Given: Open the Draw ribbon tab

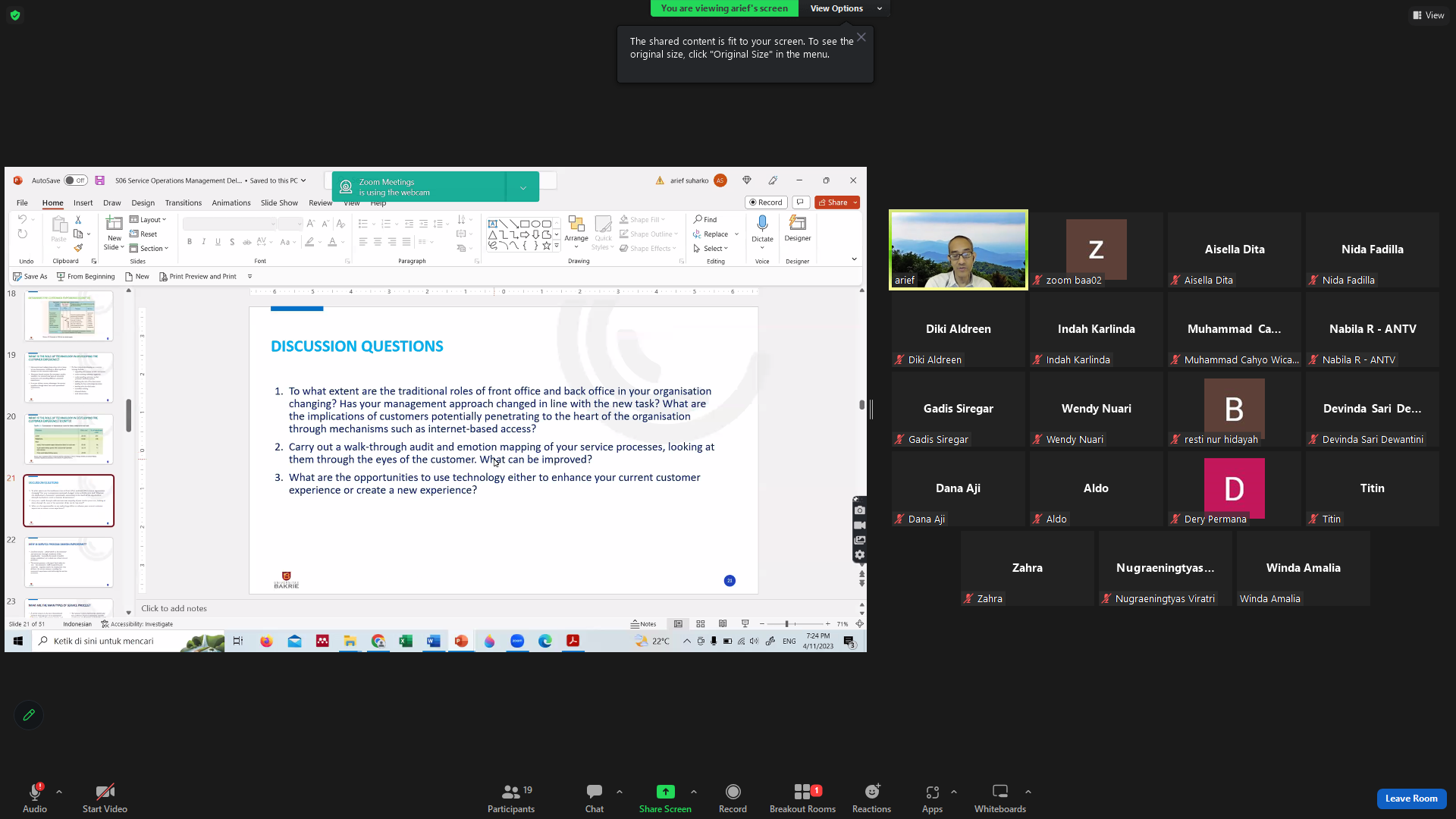Looking at the screenshot, I should pos(112,203).
